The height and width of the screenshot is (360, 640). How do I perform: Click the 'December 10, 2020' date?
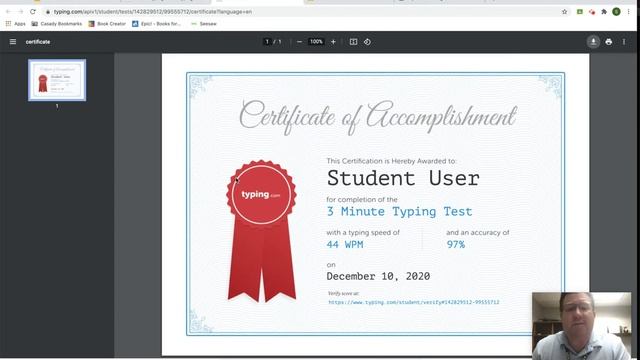[x=378, y=276]
